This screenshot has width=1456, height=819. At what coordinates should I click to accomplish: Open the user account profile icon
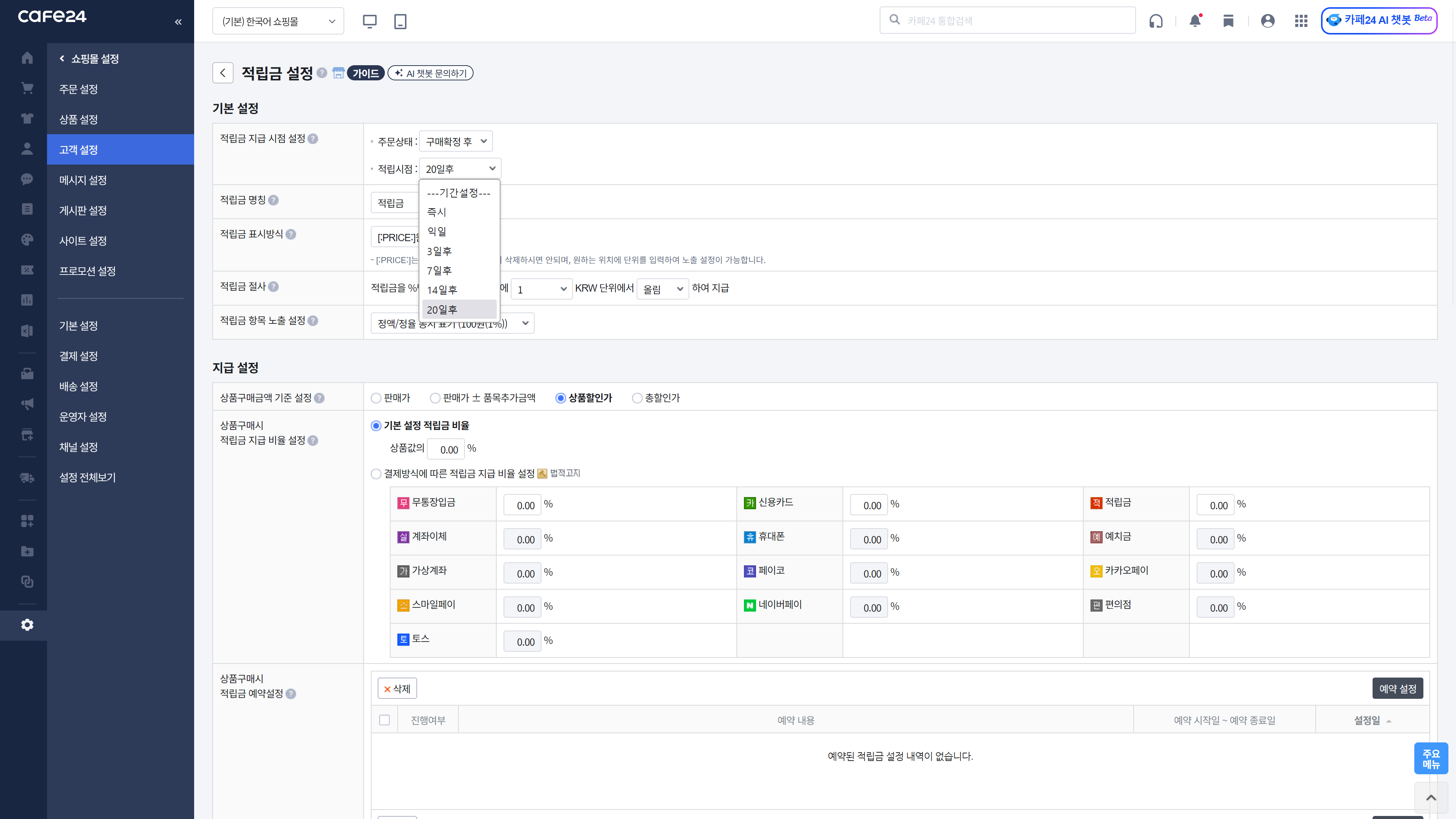click(1268, 21)
